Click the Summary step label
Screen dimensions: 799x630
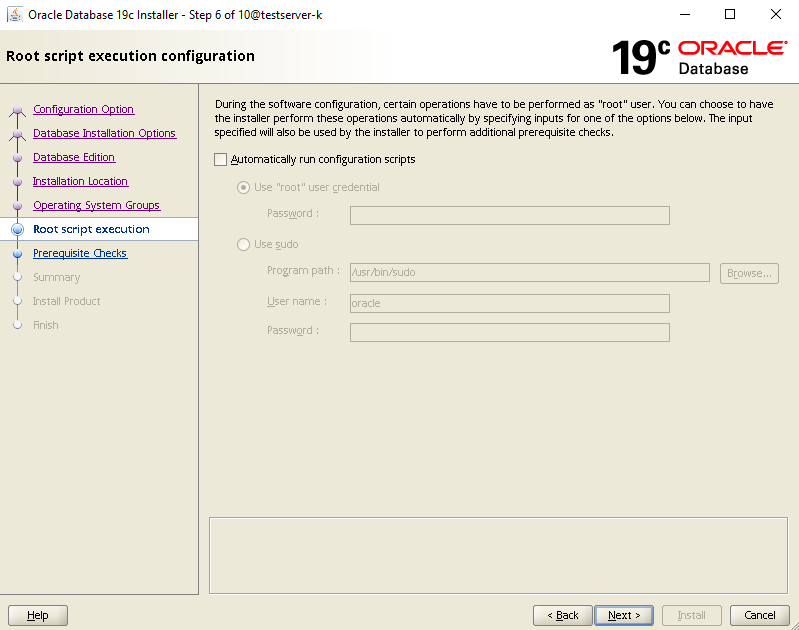coord(57,277)
